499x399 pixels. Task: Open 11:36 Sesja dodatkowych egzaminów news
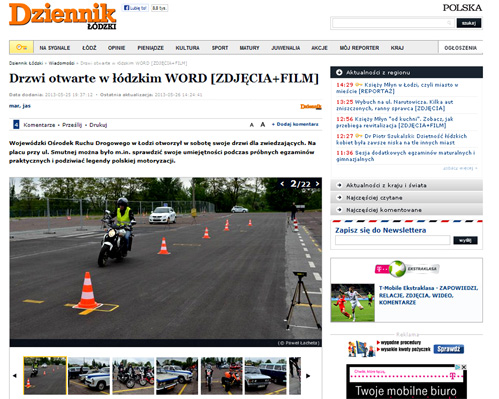(406, 156)
